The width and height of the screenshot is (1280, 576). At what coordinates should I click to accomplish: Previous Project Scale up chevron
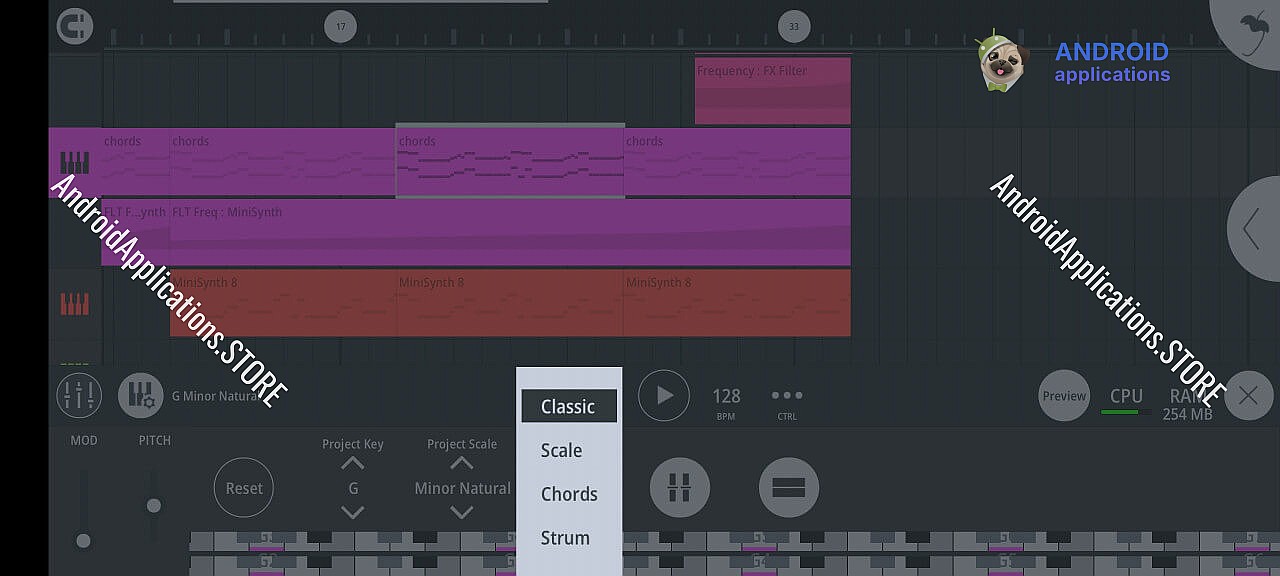pos(461,464)
